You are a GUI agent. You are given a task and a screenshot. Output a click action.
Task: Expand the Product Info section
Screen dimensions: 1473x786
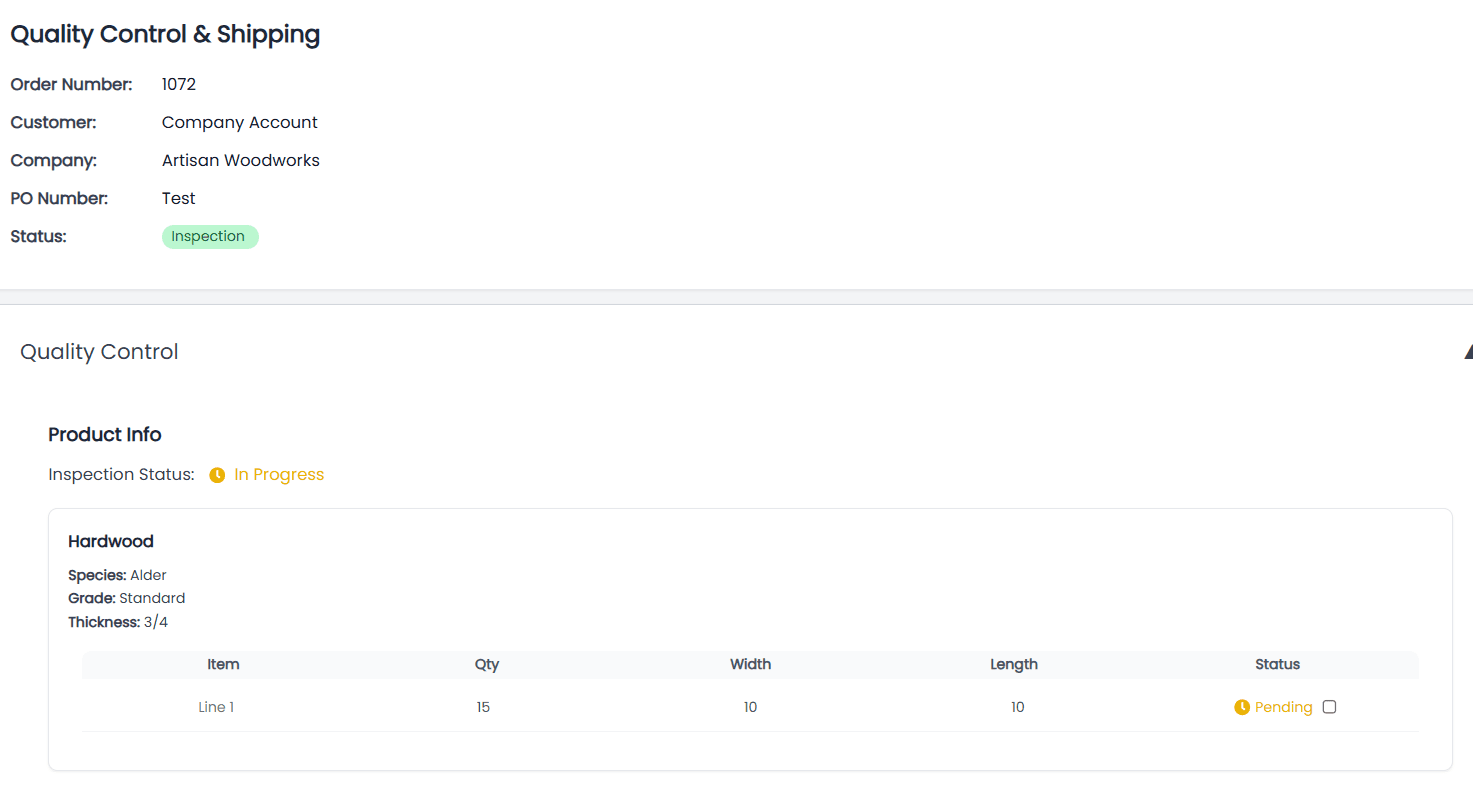click(104, 434)
